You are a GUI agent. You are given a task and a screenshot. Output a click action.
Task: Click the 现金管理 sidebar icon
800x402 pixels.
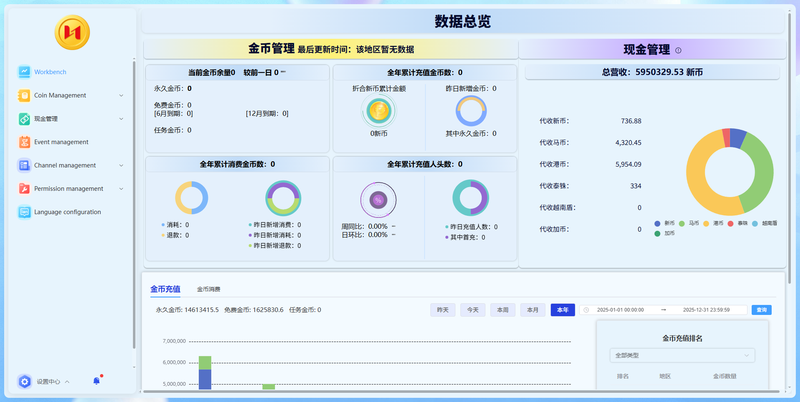[24, 118]
